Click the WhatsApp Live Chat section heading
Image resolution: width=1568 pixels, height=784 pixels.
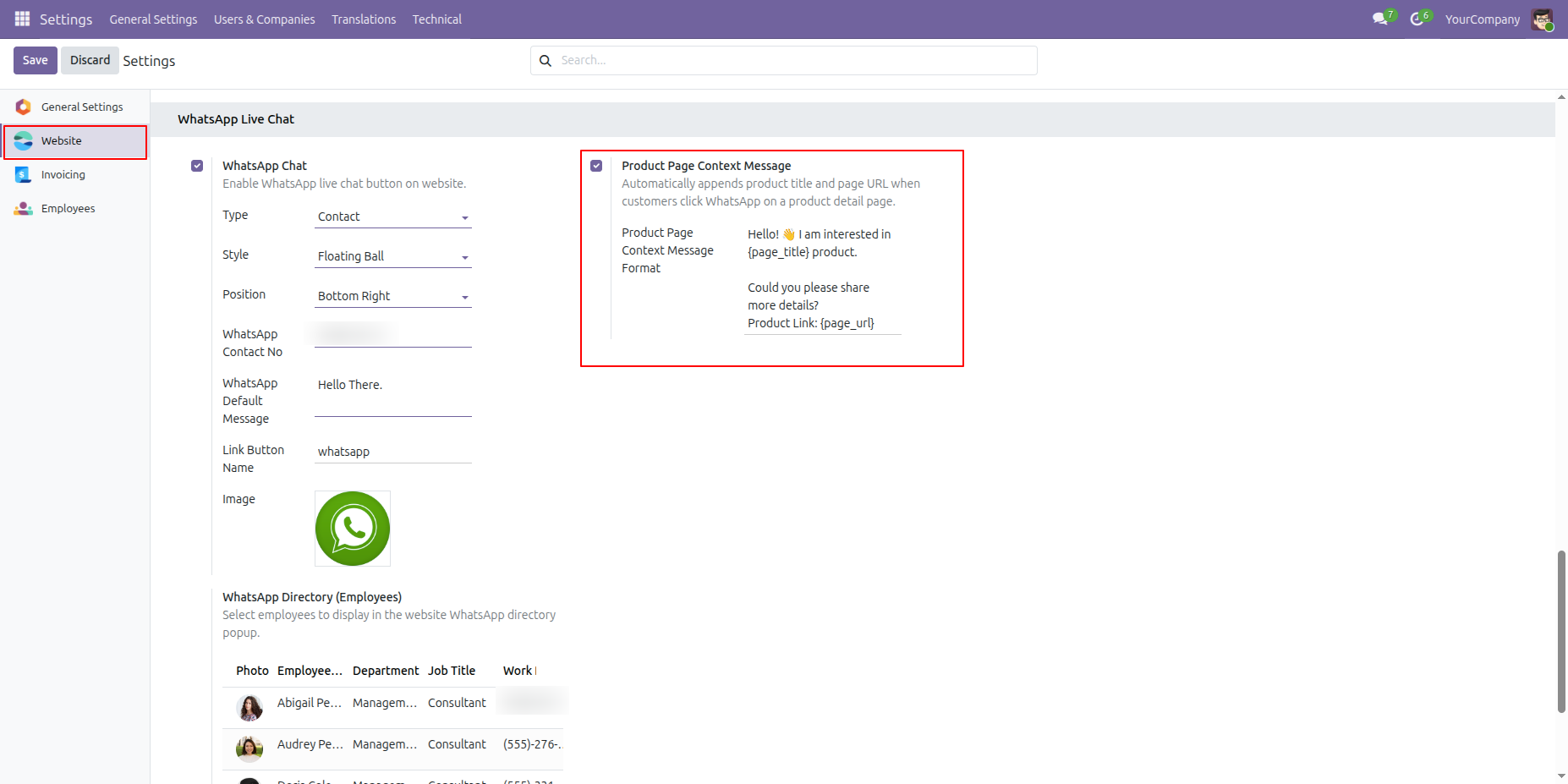pyautogui.click(x=236, y=119)
